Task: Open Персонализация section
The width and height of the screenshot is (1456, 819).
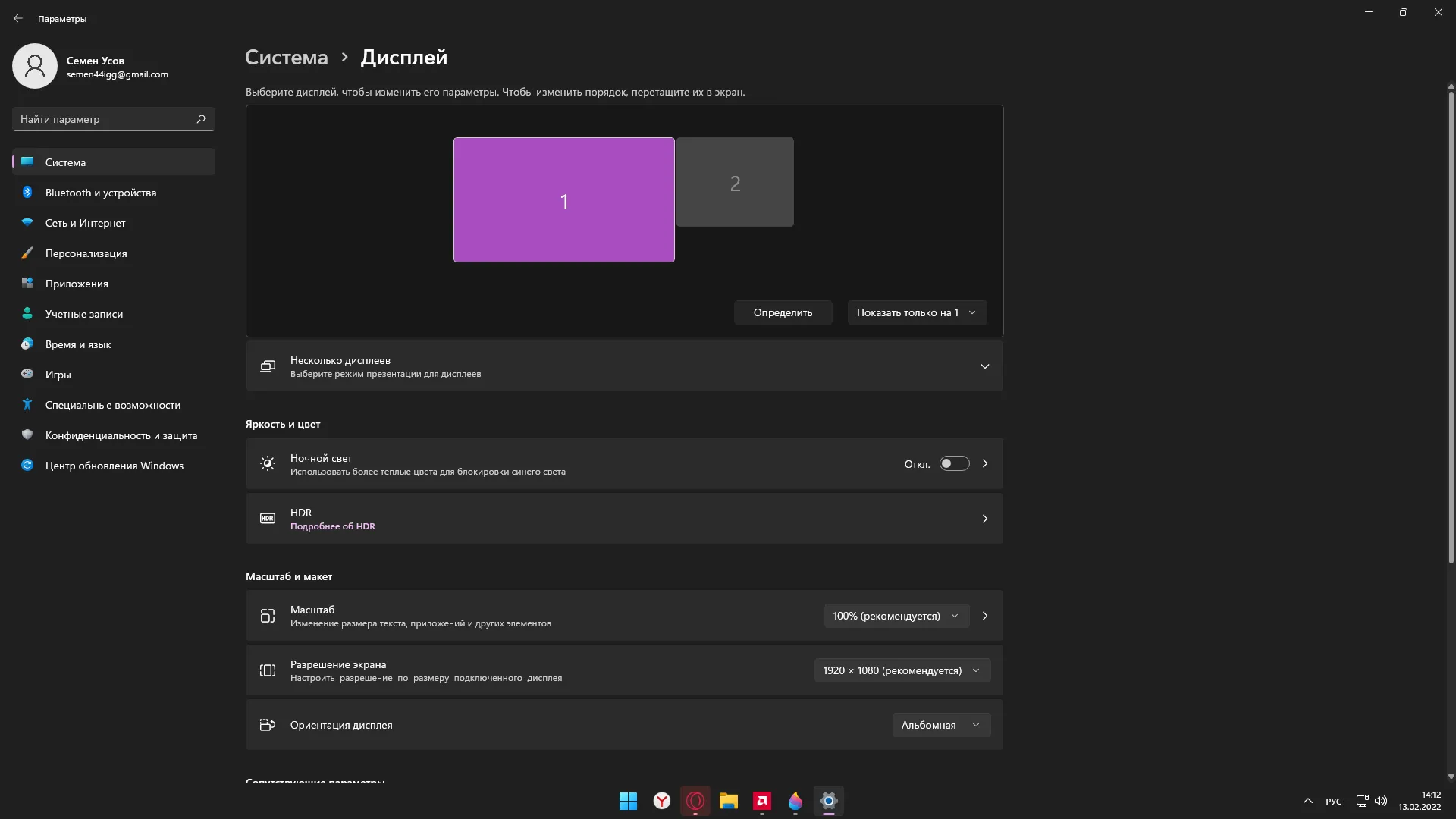Action: (x=114, y=253)
